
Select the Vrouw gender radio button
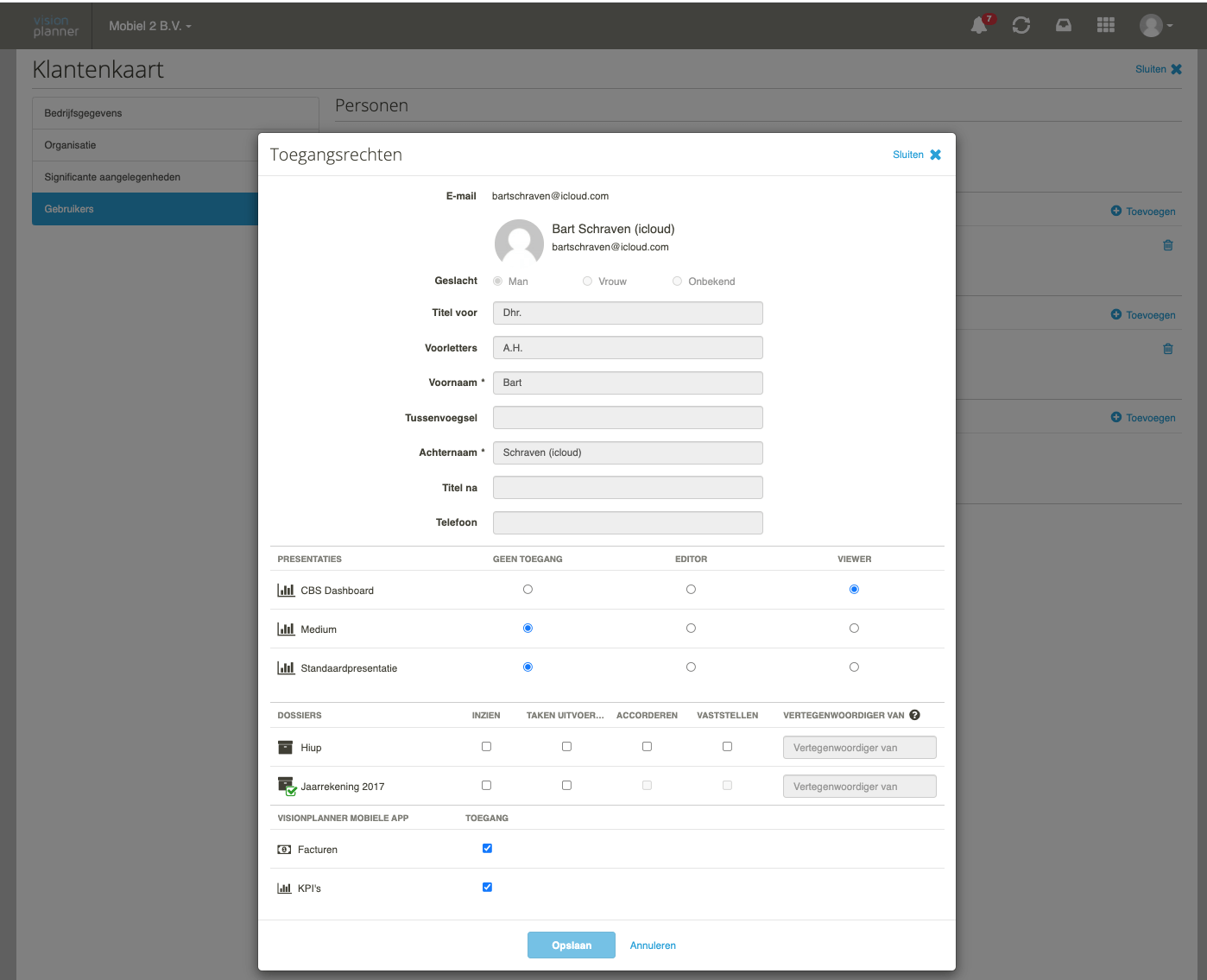[587, 281]
